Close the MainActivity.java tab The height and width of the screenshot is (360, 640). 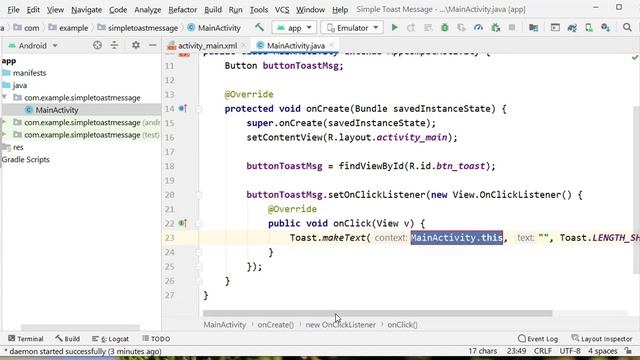(332, 45)
